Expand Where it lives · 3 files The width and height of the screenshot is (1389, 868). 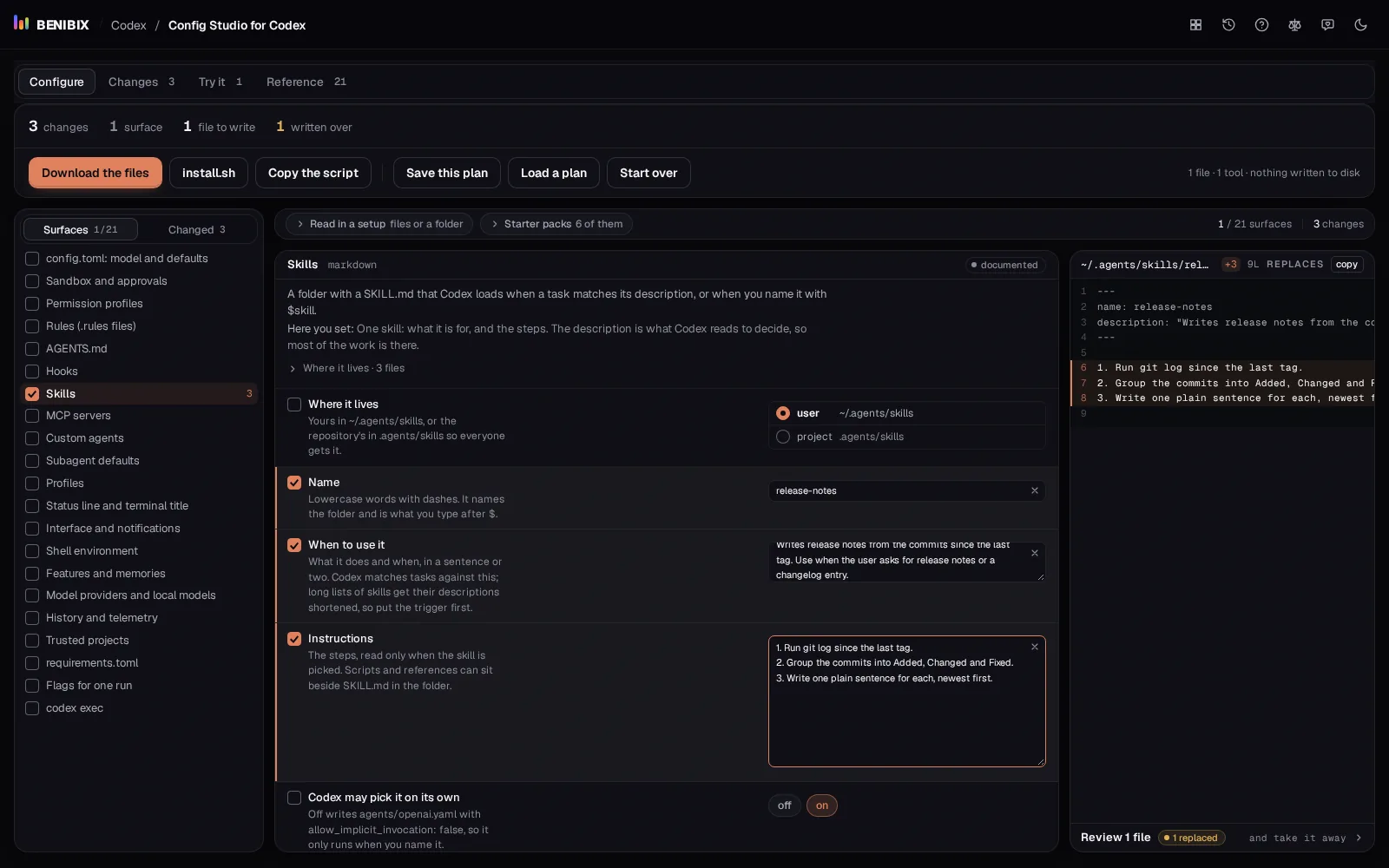(x=346, y=368)
